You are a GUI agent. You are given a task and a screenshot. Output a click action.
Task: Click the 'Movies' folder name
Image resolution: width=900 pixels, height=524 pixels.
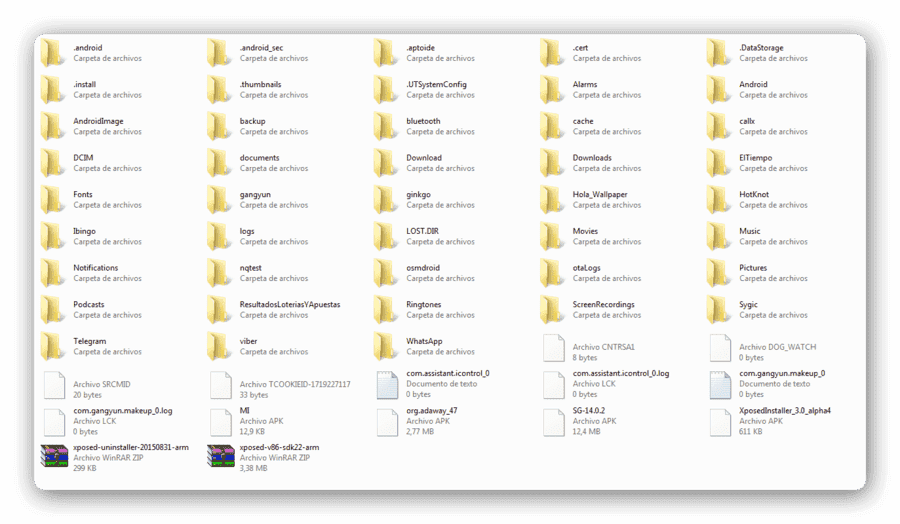[x=585, y=231]
